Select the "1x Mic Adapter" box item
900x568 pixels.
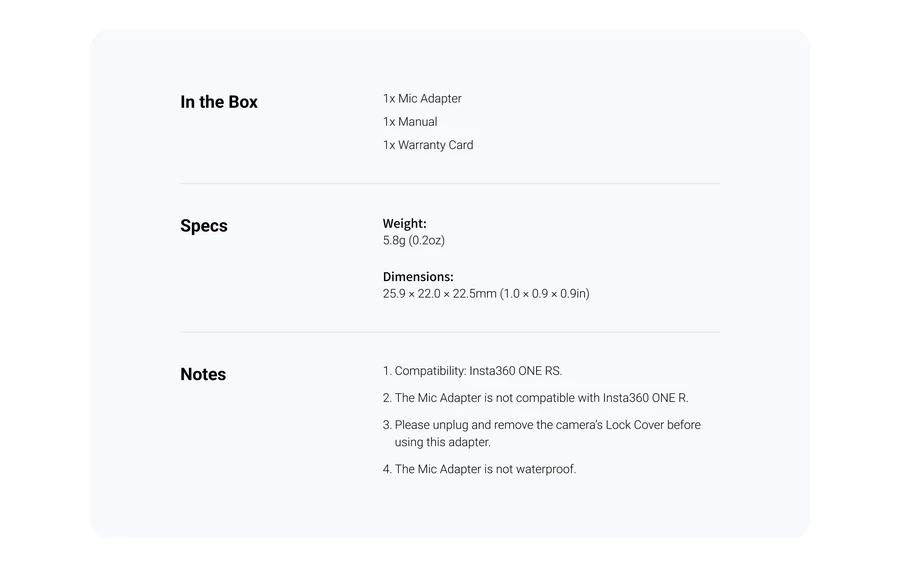pyautogui.click(x=422, y=99)
